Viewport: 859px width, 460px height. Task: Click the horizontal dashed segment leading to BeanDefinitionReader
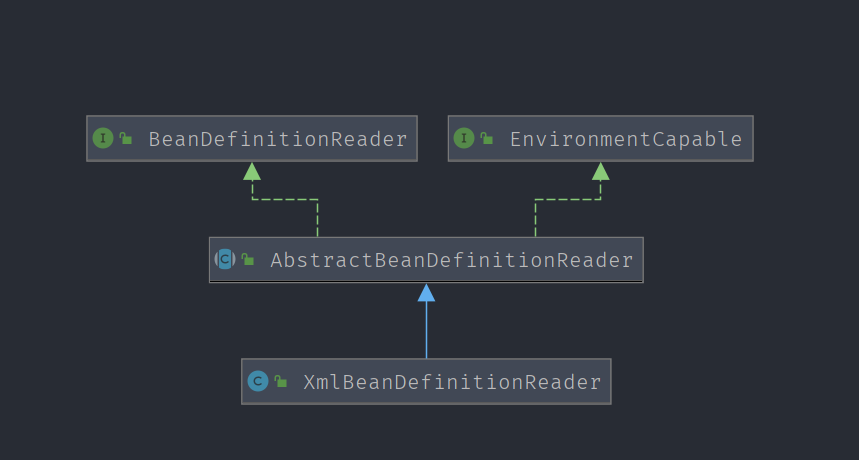pyautogui.click(x=285, y=200)
